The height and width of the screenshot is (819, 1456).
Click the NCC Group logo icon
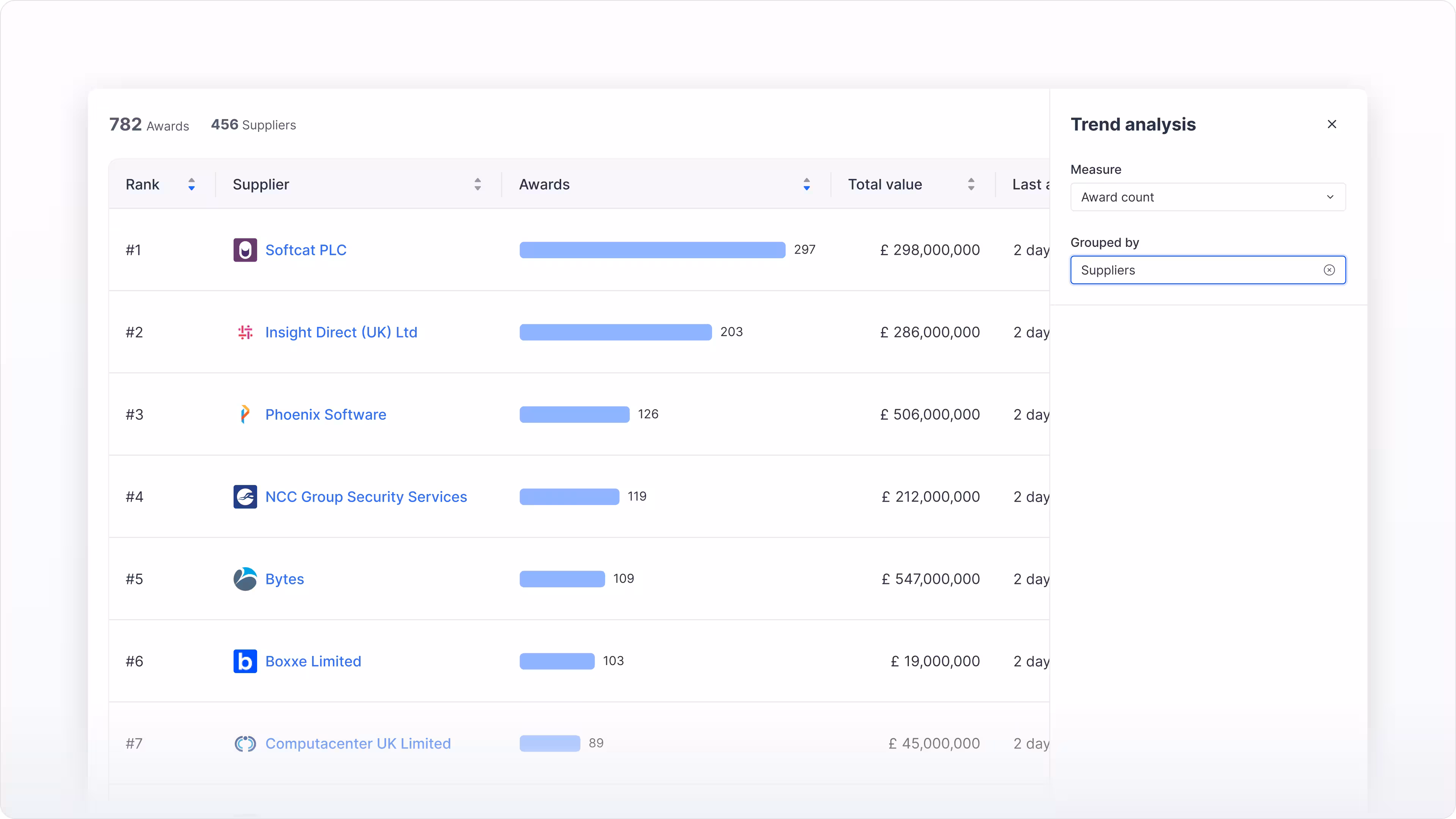click(245, 497)
